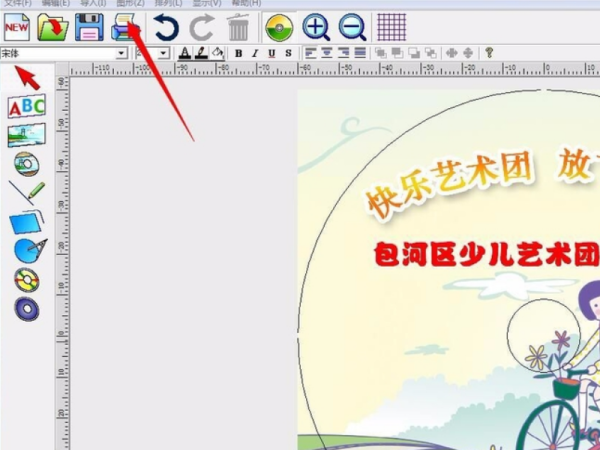Image resolution: width=600 pixels, height=450 pixels.
Task: Open the help question mark icon
Action: point(489,53)
